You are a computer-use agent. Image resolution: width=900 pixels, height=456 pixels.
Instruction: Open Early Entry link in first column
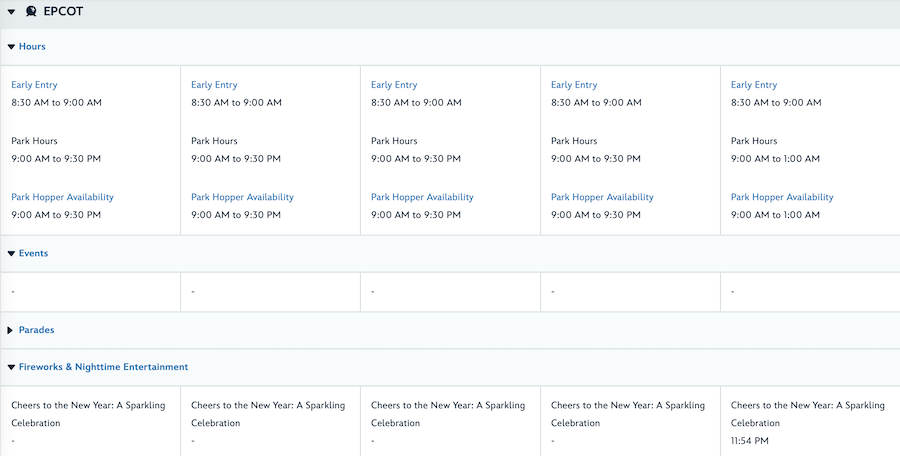[34, 85]
